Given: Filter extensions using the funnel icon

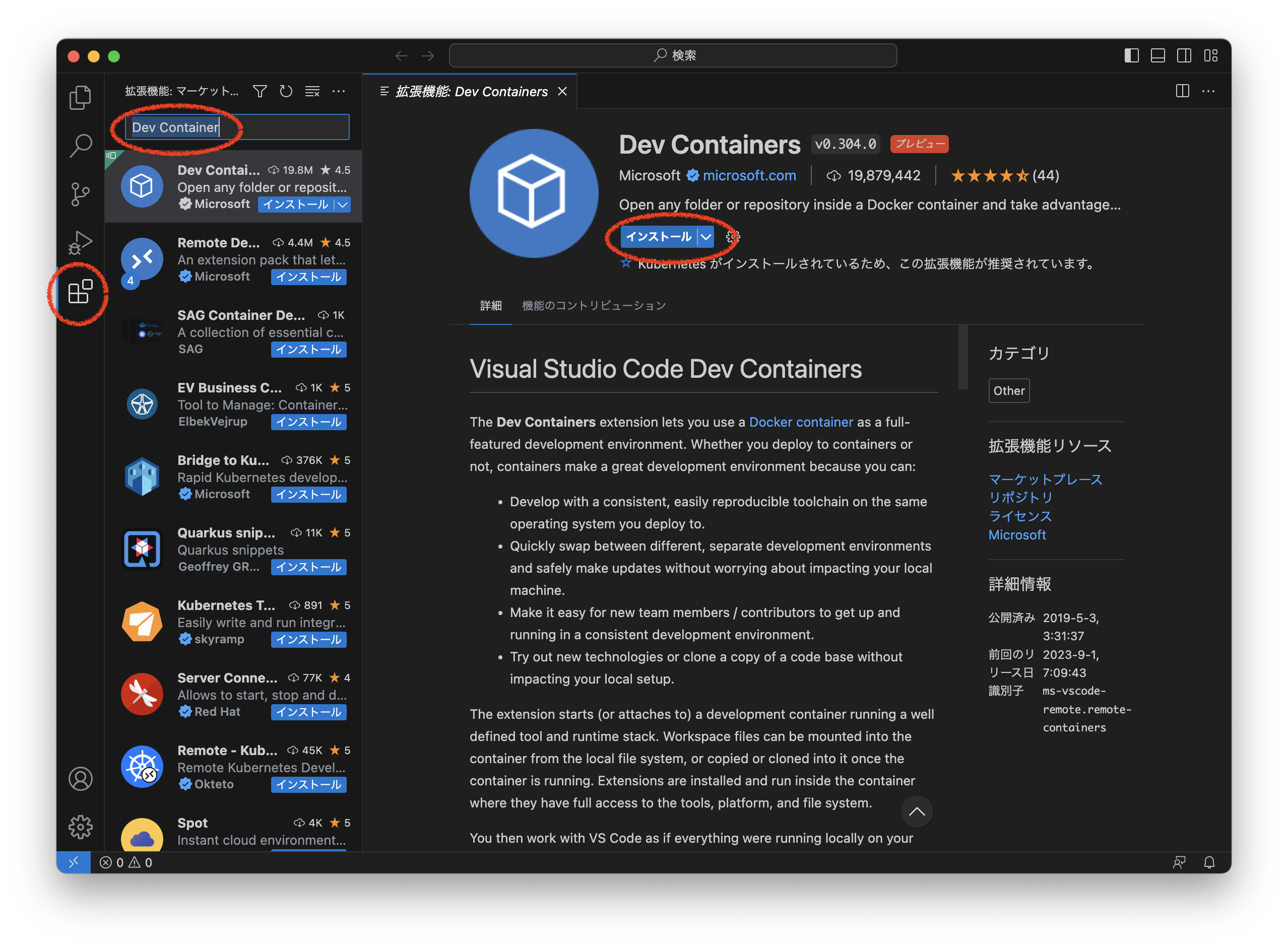Looking at the screenshot, I should point(260,91).
